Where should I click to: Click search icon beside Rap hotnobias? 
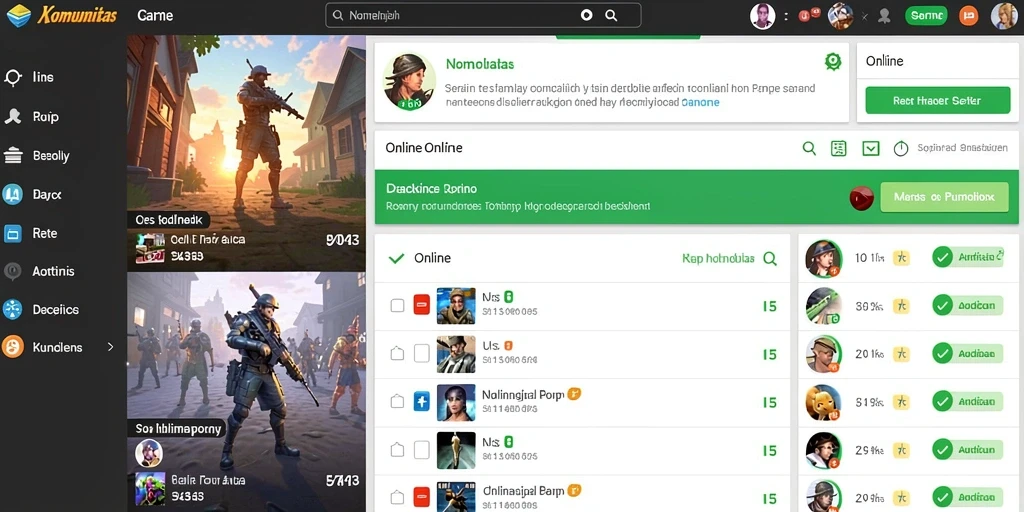click(x=770, y=259)
